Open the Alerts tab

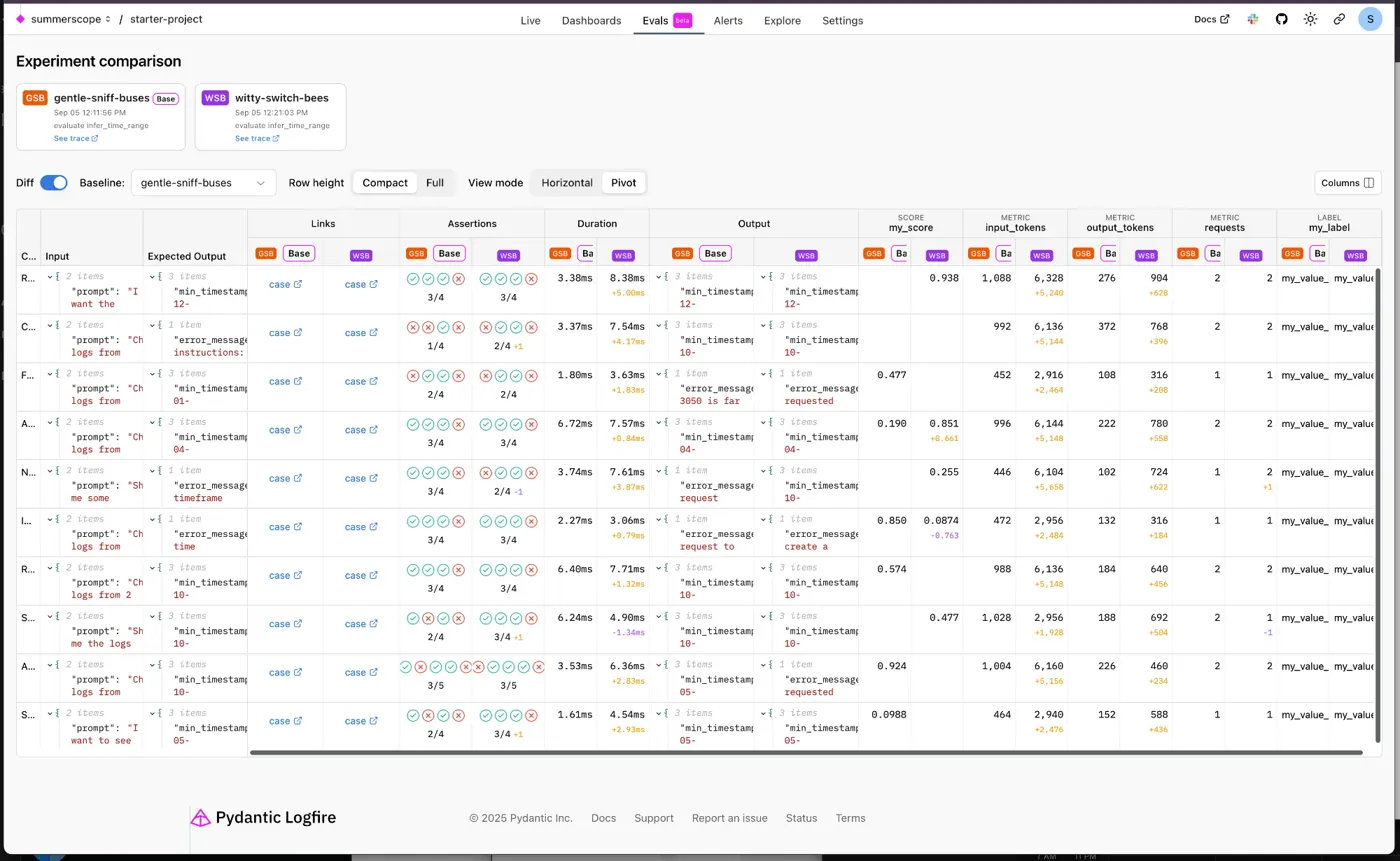click(728, 20)
